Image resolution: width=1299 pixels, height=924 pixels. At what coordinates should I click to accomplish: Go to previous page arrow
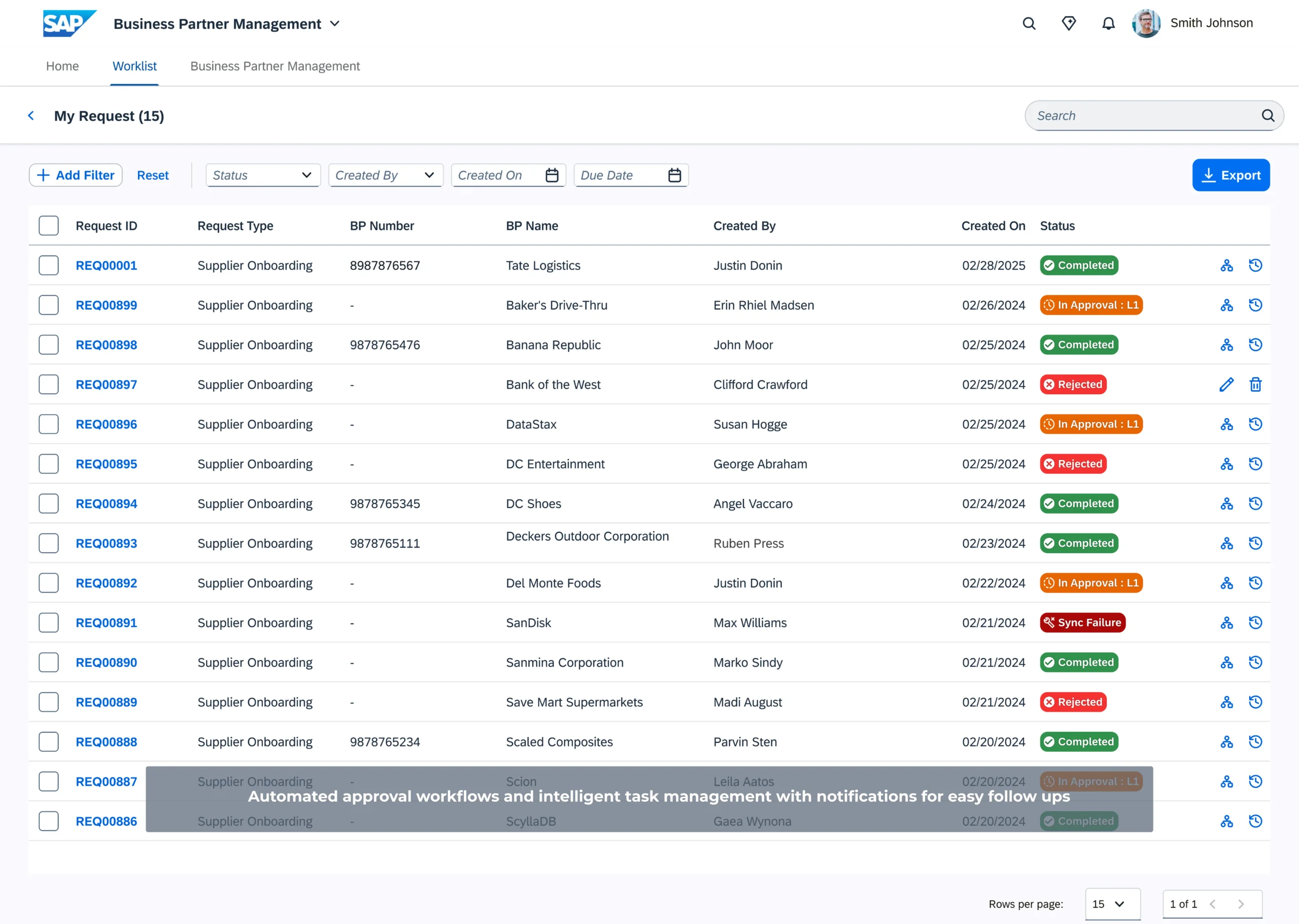[1213, 904]
